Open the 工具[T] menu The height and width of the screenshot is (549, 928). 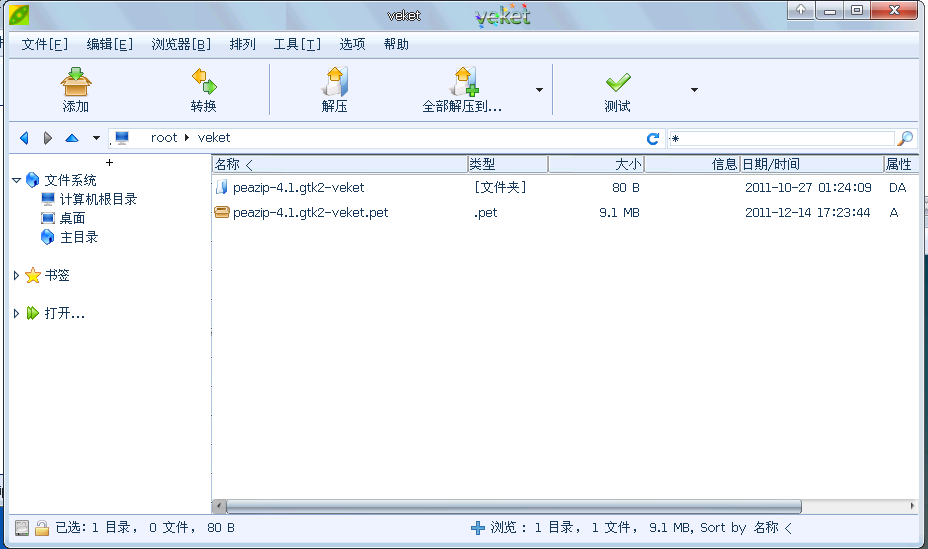[x=297, y=44]
